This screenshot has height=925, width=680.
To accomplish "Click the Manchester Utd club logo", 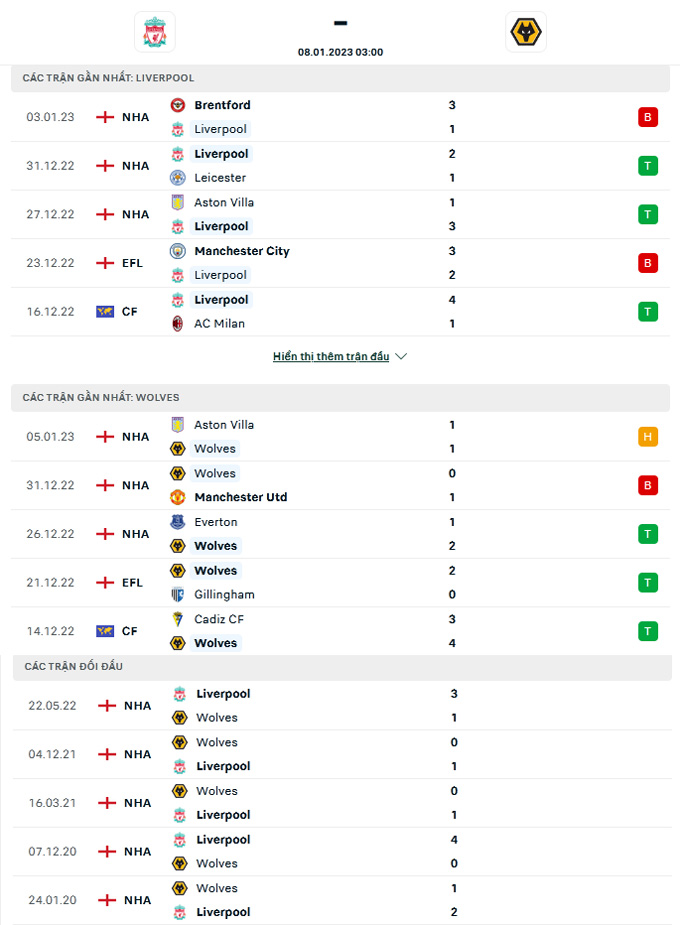I will [x=178, y=497].
